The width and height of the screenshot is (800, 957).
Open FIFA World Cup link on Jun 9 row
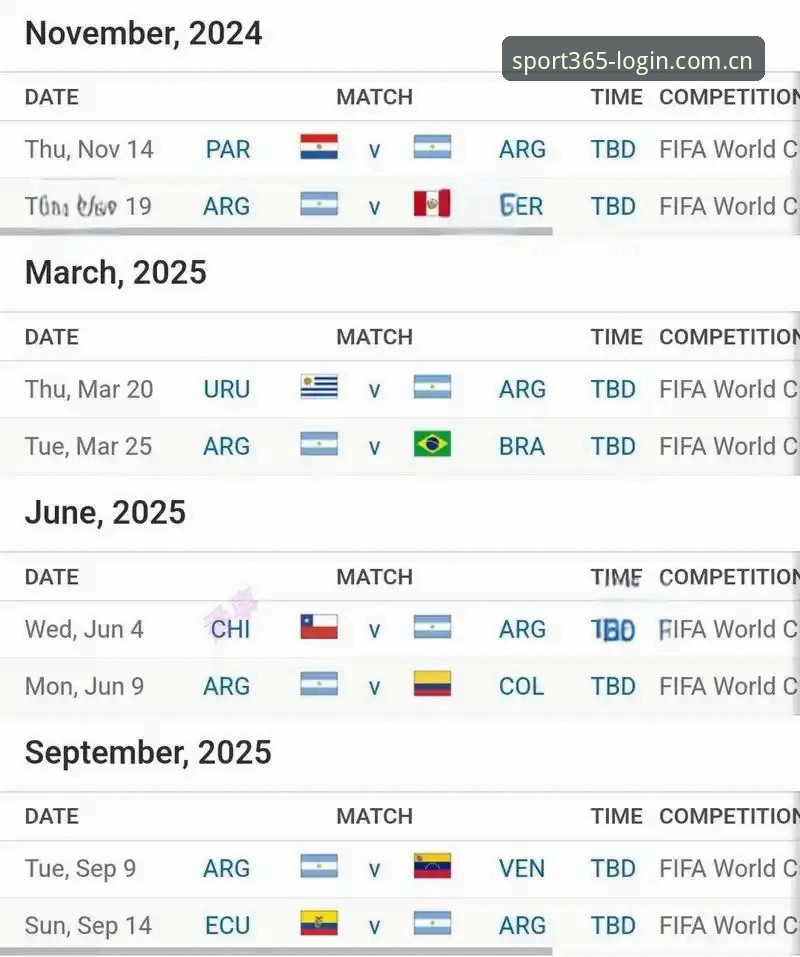[729, 687]
